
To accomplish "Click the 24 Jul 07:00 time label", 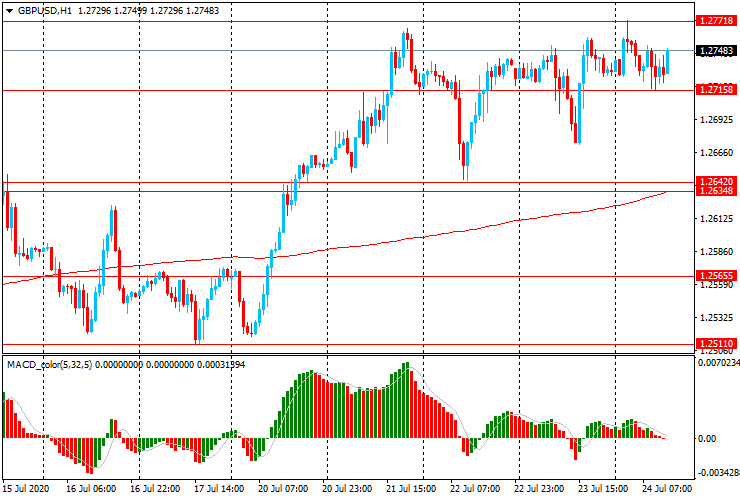I will pos(667,488).
